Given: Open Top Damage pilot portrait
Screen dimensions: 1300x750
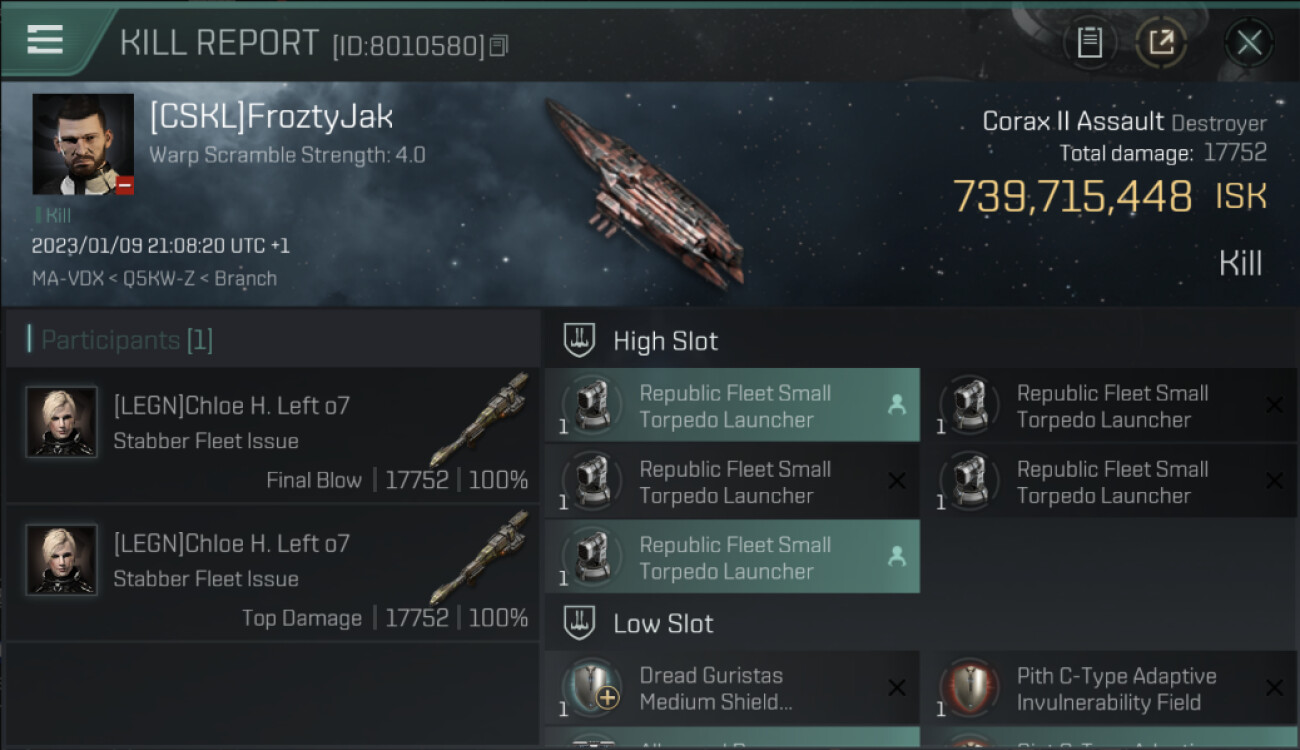Looking at the screenshot, I should click(x=62, y=560).
